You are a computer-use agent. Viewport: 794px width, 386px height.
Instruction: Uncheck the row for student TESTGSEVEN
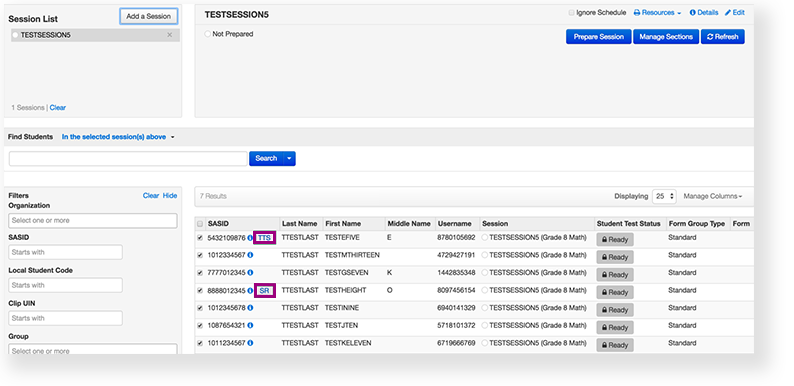[200, 273]
